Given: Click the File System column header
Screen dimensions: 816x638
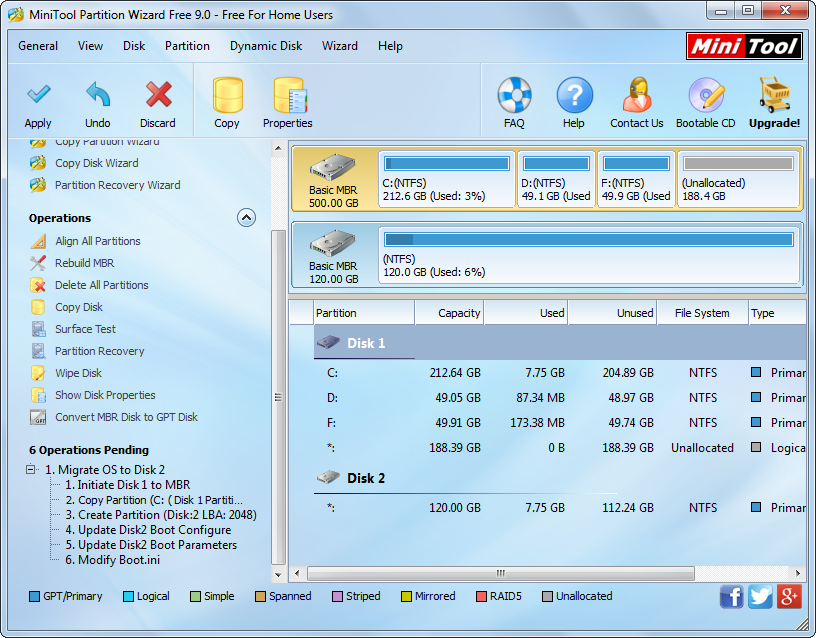Looking at the screenshot, I should [703, 313].
